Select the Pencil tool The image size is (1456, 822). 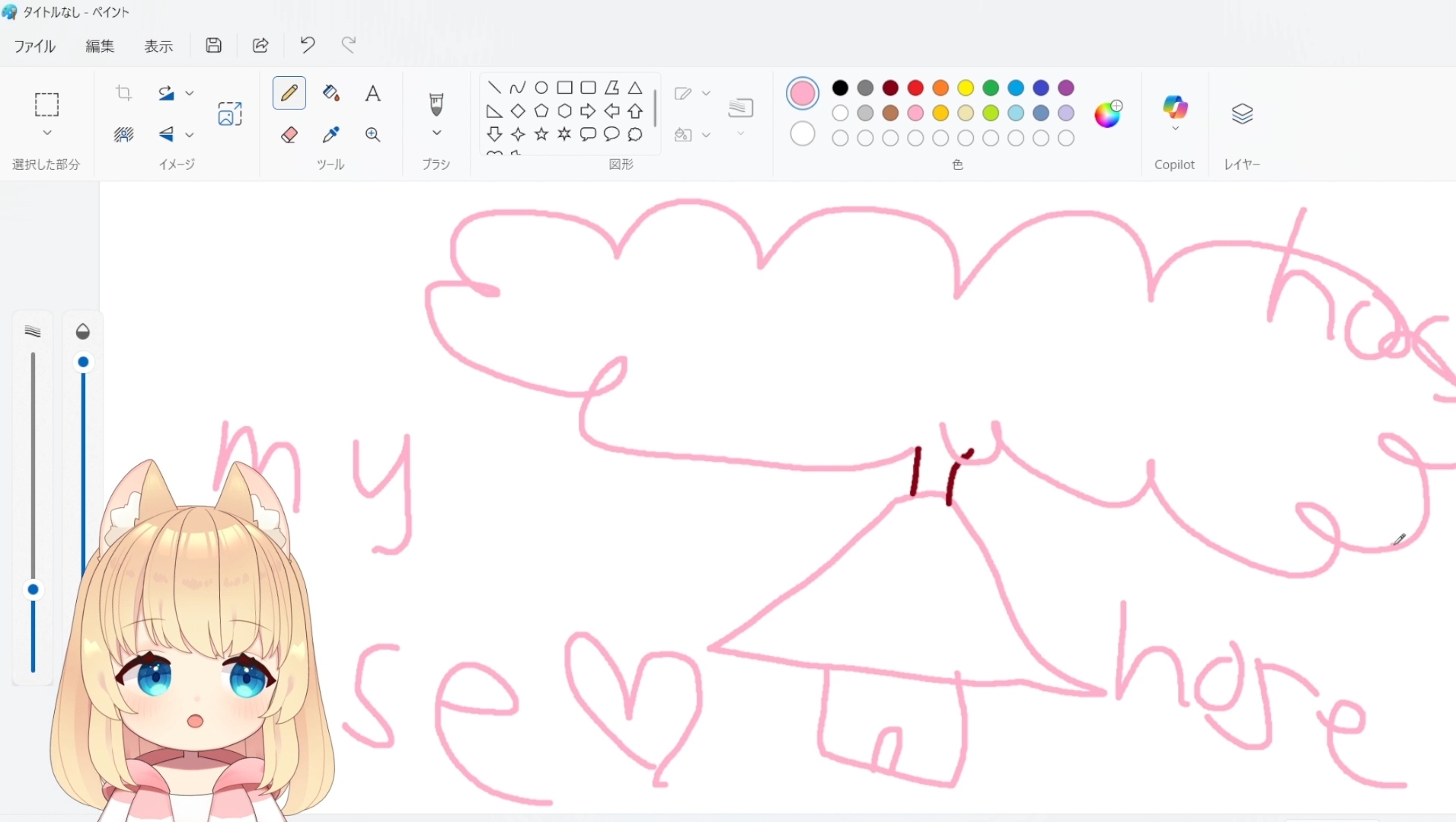pyautogui.click(x=289, y=93)
